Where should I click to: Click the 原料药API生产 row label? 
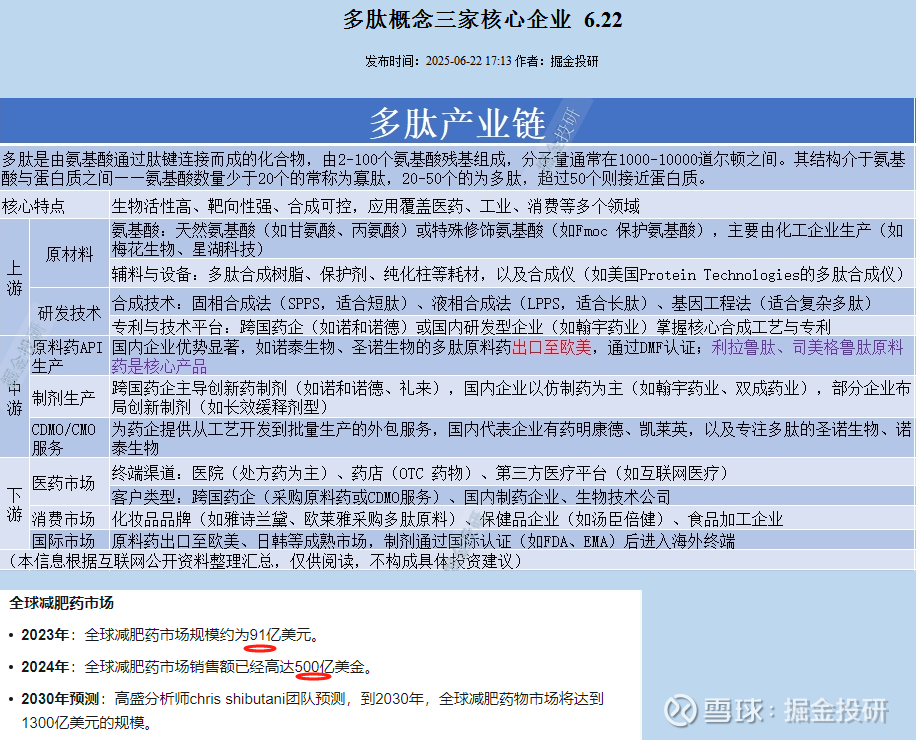click(x=68, y=356)
